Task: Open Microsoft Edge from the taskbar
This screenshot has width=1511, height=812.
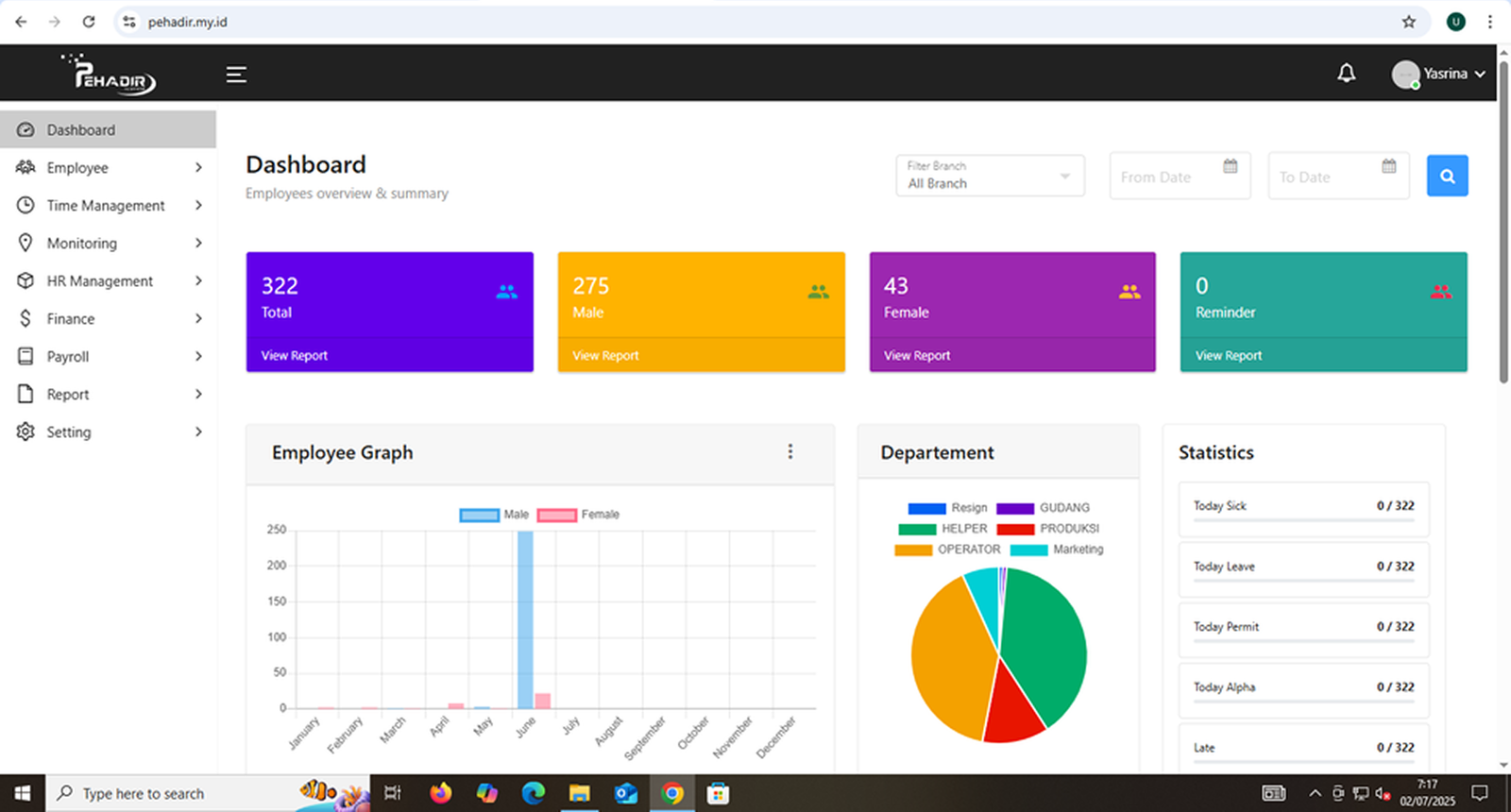Action: [534, 793]
